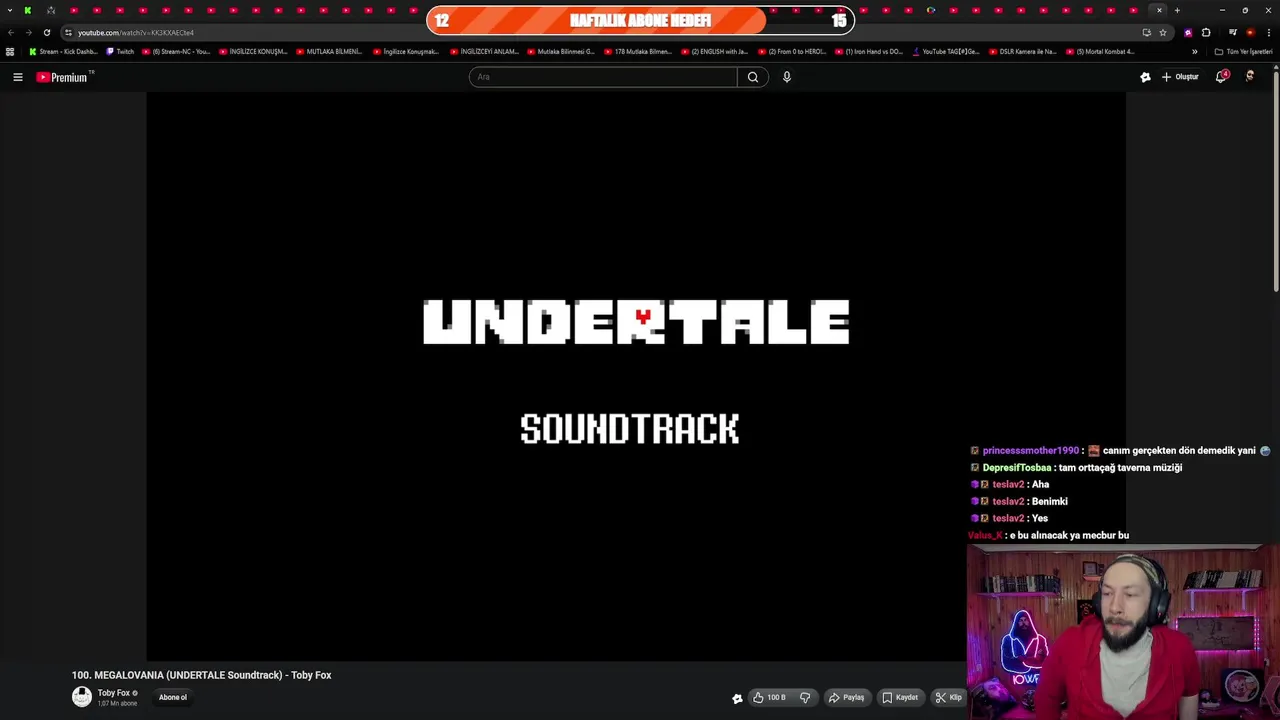This screenshot has height=720, width=1280.
Task: Close the active YouTube tab
Action: tap(1159, 10)
